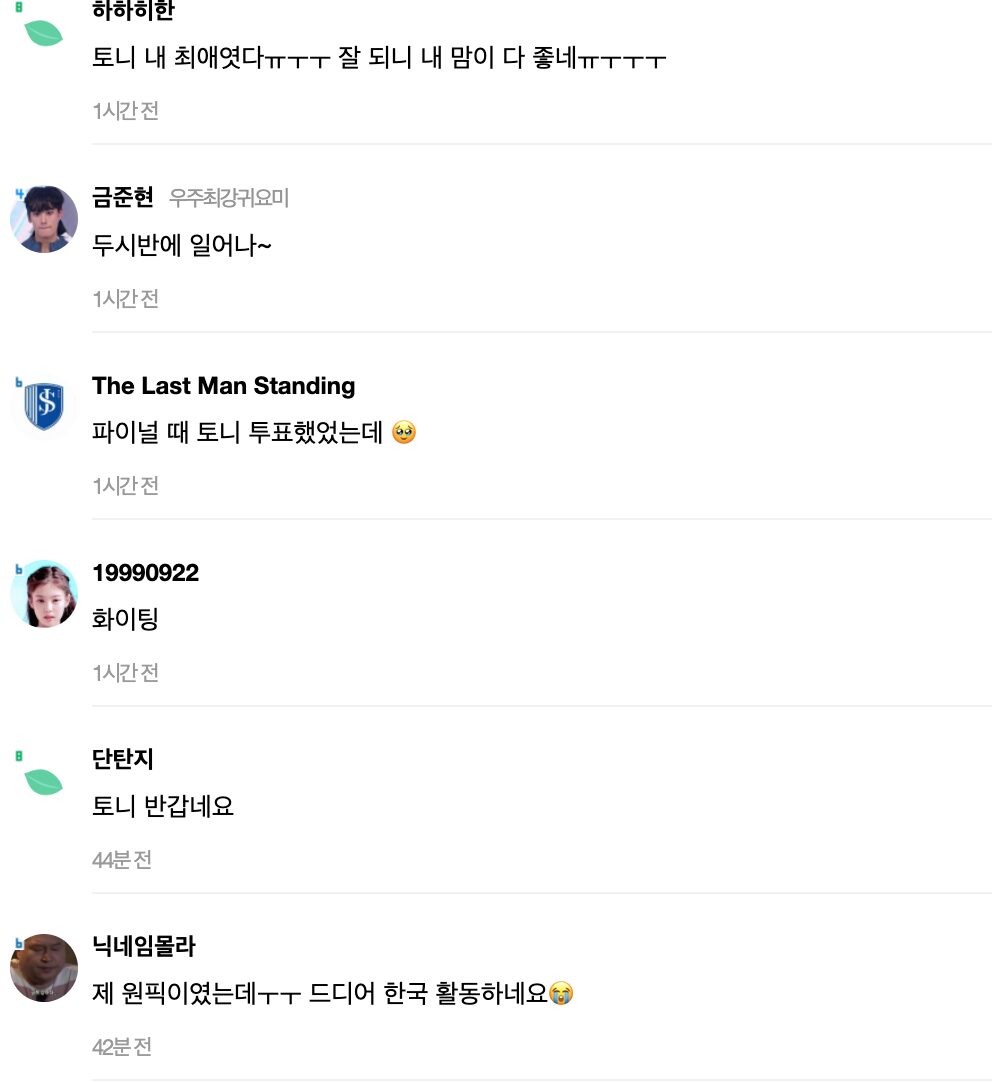Screen dimensions: 992x1082
Task: Open 닉네임몰라's profile picture
Action: pyautogui.click(x=44, y=968)
